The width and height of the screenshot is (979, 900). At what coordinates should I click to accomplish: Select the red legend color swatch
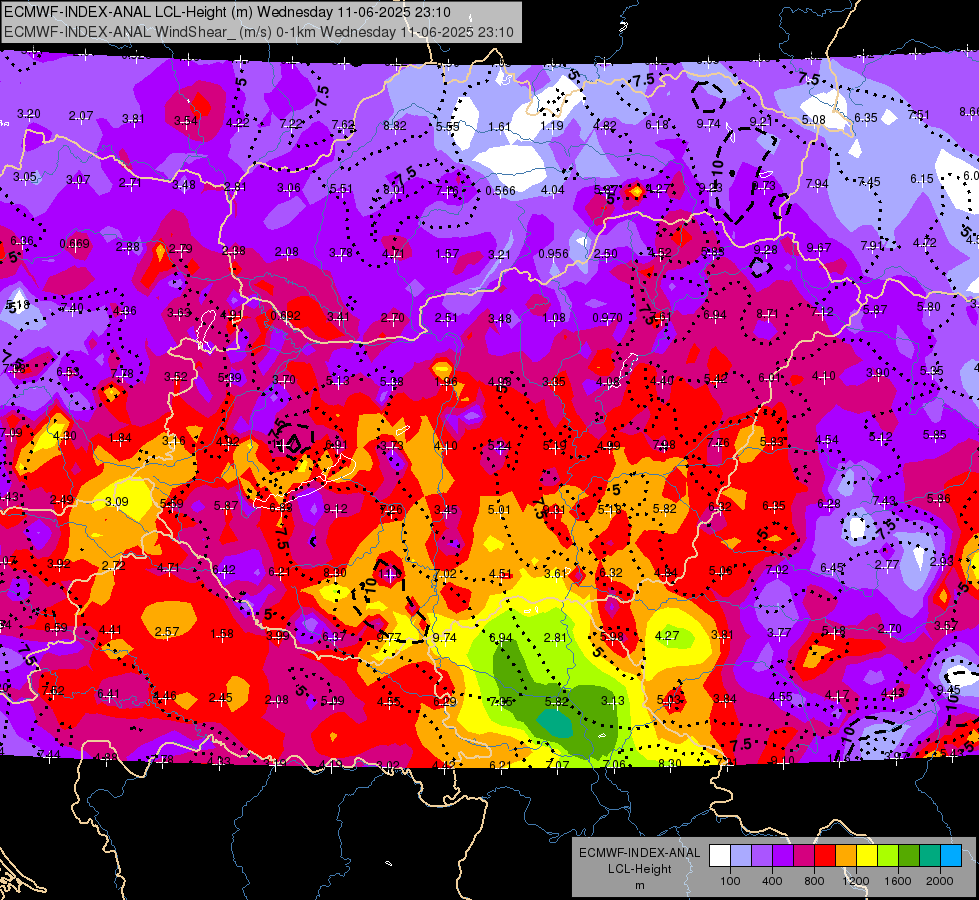click(825, 856)
